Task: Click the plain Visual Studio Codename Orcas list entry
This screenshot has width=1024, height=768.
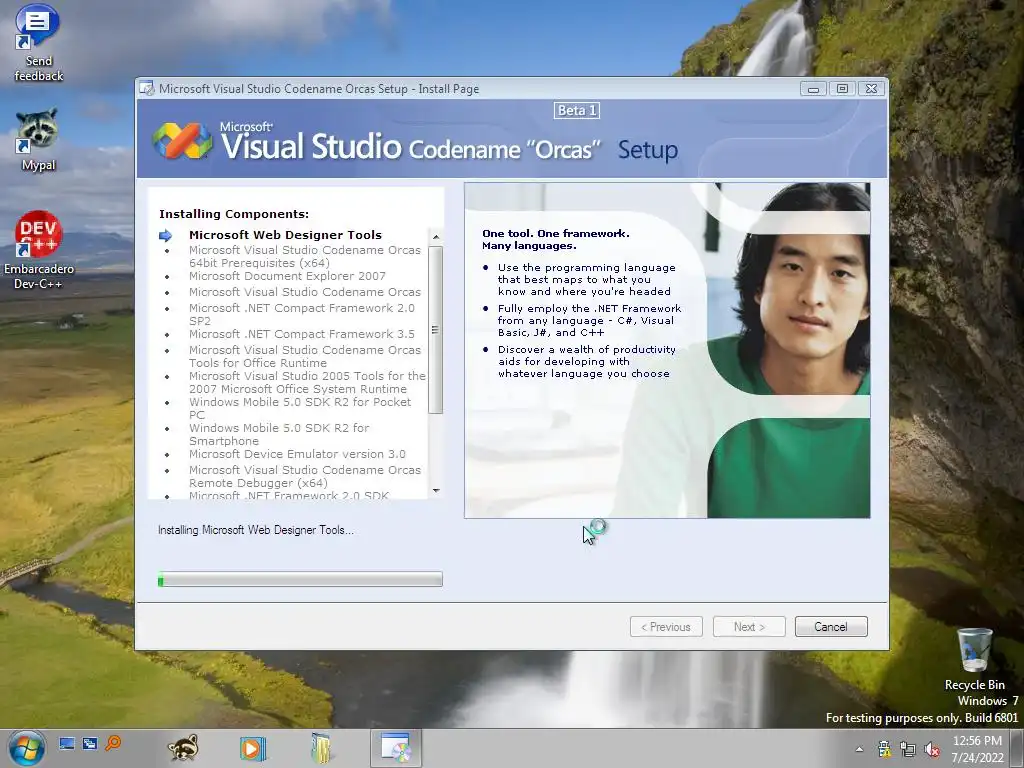Action: click(x=305, y=292)
